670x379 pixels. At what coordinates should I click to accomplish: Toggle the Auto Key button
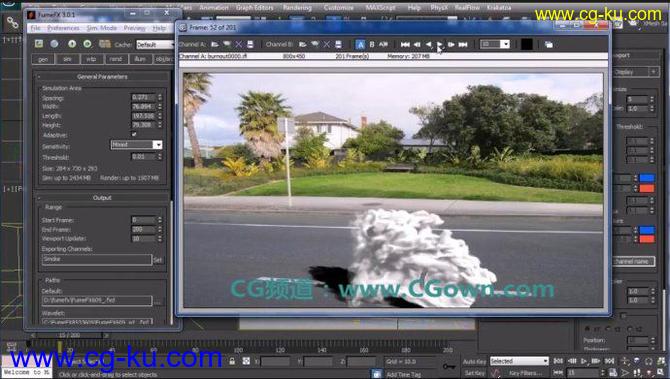(x=474, y=361)
